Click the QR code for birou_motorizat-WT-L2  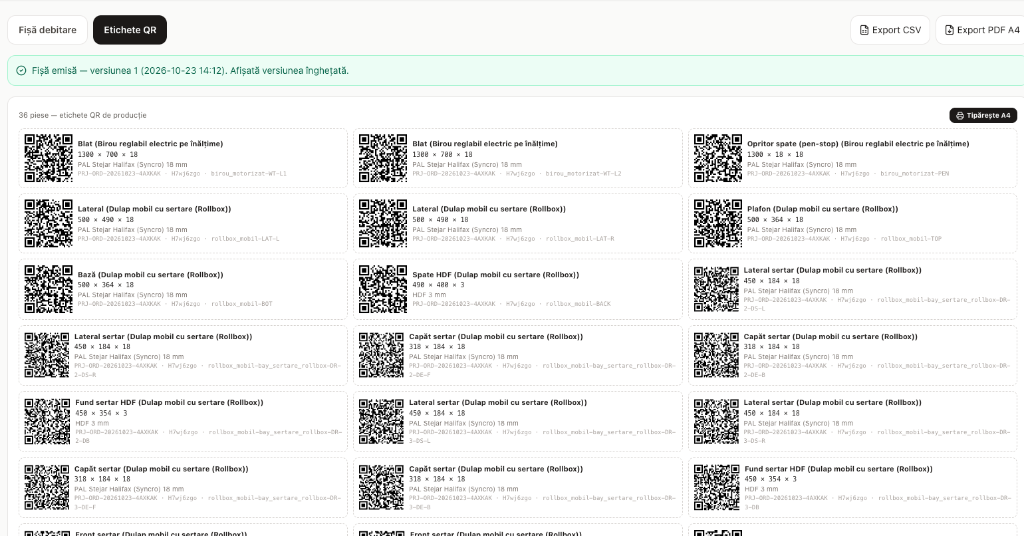click(x=383, y=158)
